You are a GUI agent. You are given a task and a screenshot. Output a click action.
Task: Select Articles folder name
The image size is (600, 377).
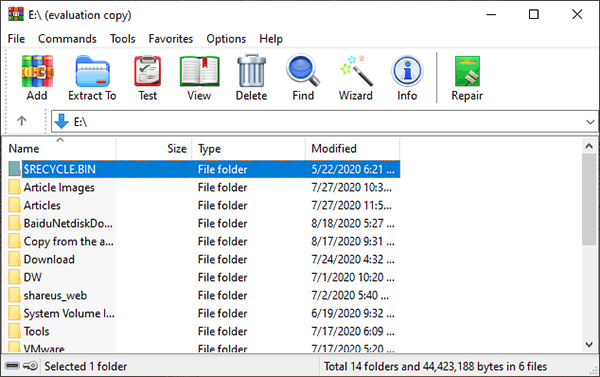[x=42, y=205]
